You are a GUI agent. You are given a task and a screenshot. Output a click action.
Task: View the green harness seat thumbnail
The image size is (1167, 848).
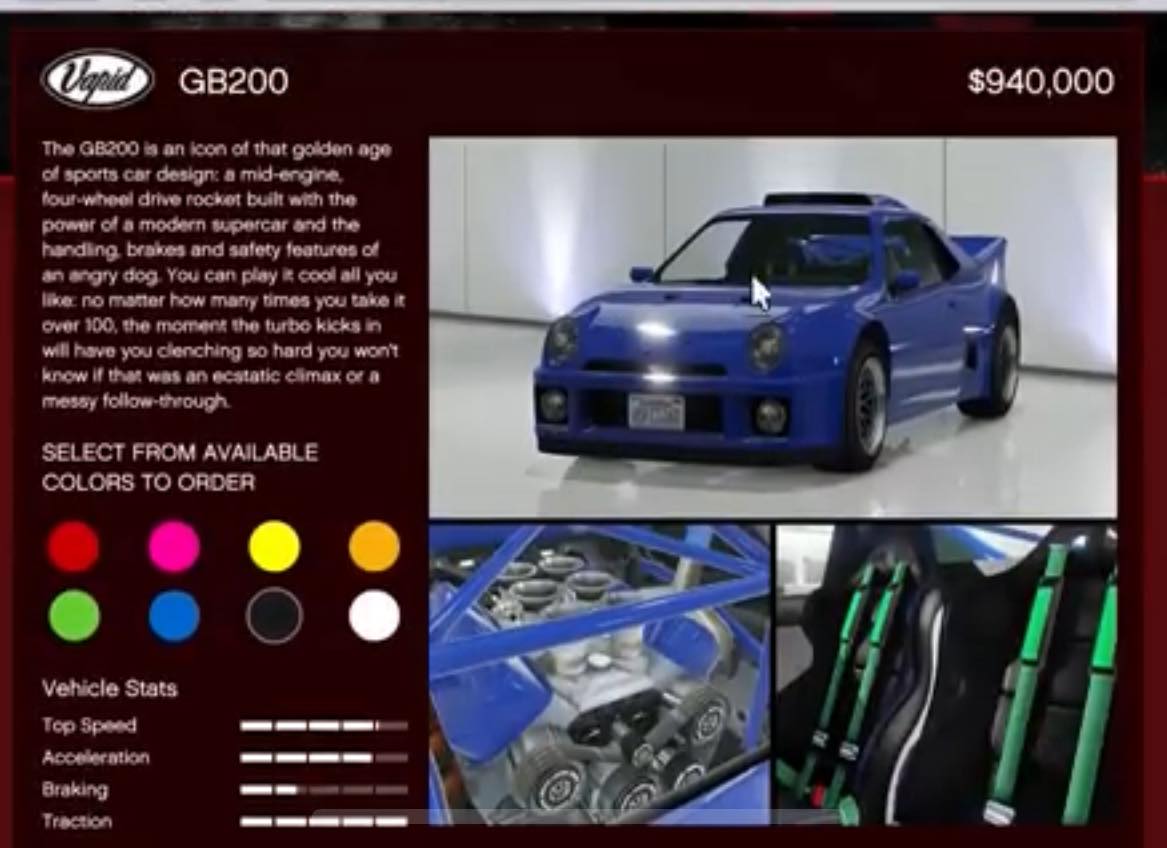[x=947, y=675]
